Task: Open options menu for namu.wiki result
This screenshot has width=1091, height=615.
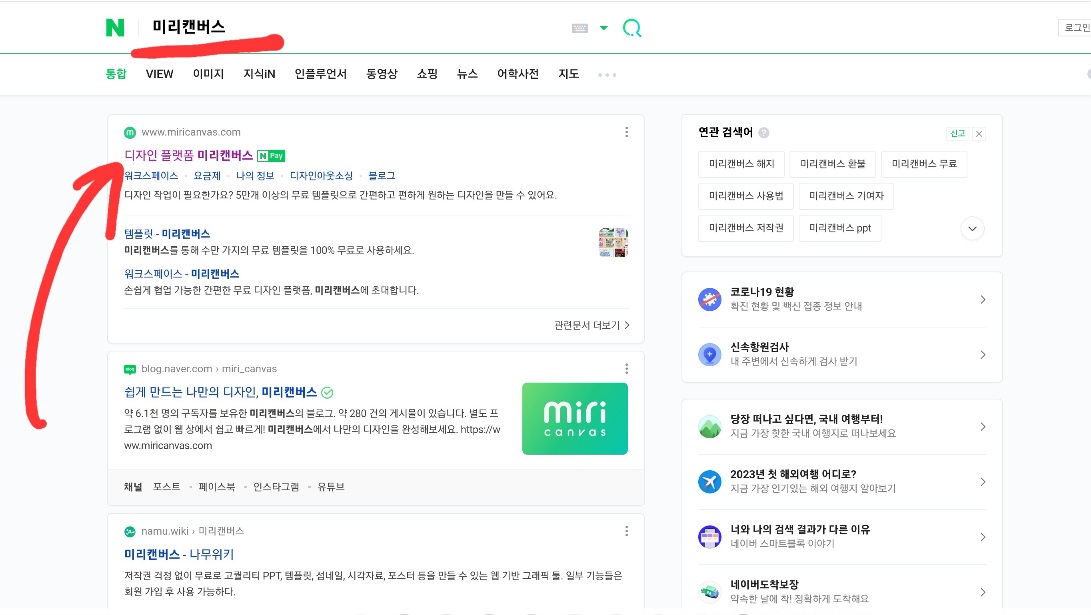Action: pyautogui.click(x=626, y=532)
